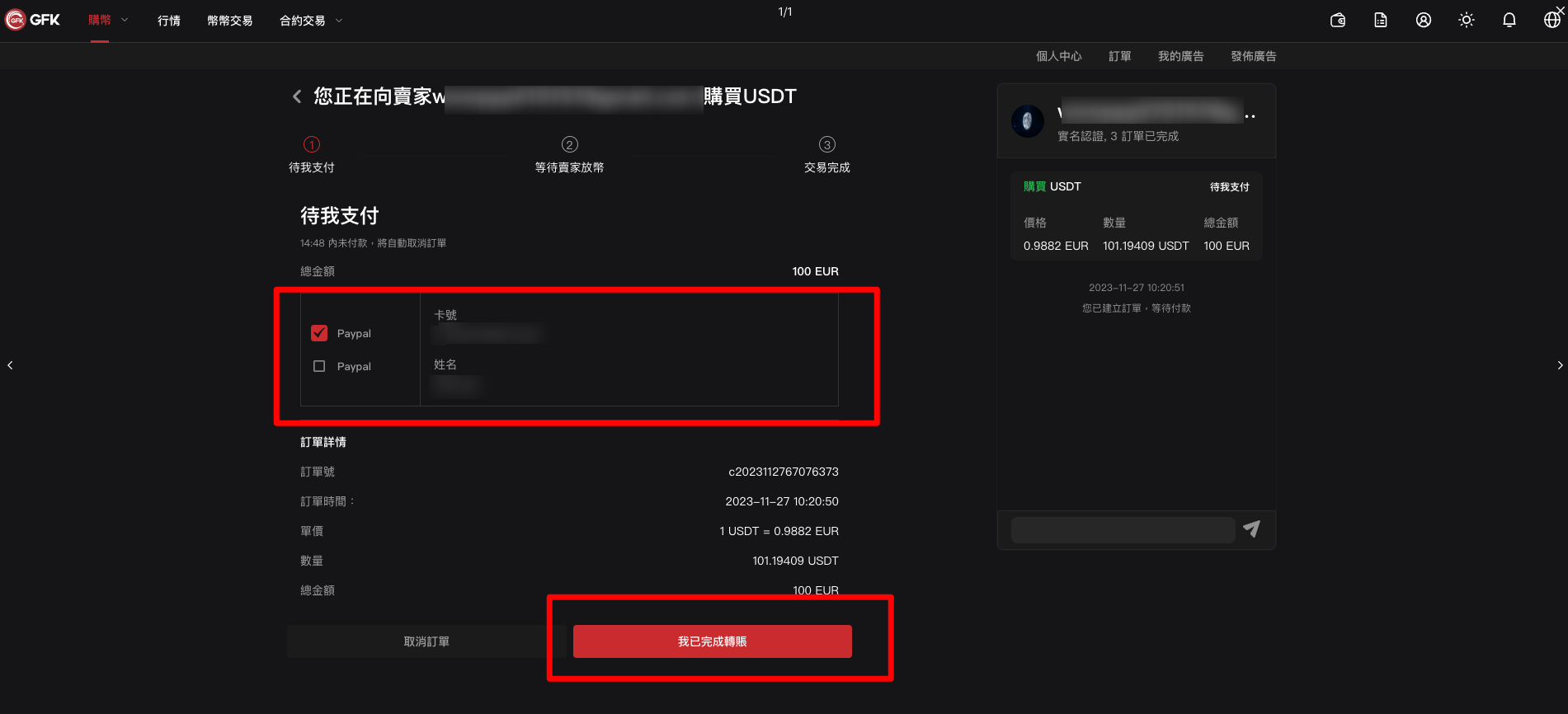1568x714 pixels.
Task: Go to next image with right chevron
Action: point(1560,365)
